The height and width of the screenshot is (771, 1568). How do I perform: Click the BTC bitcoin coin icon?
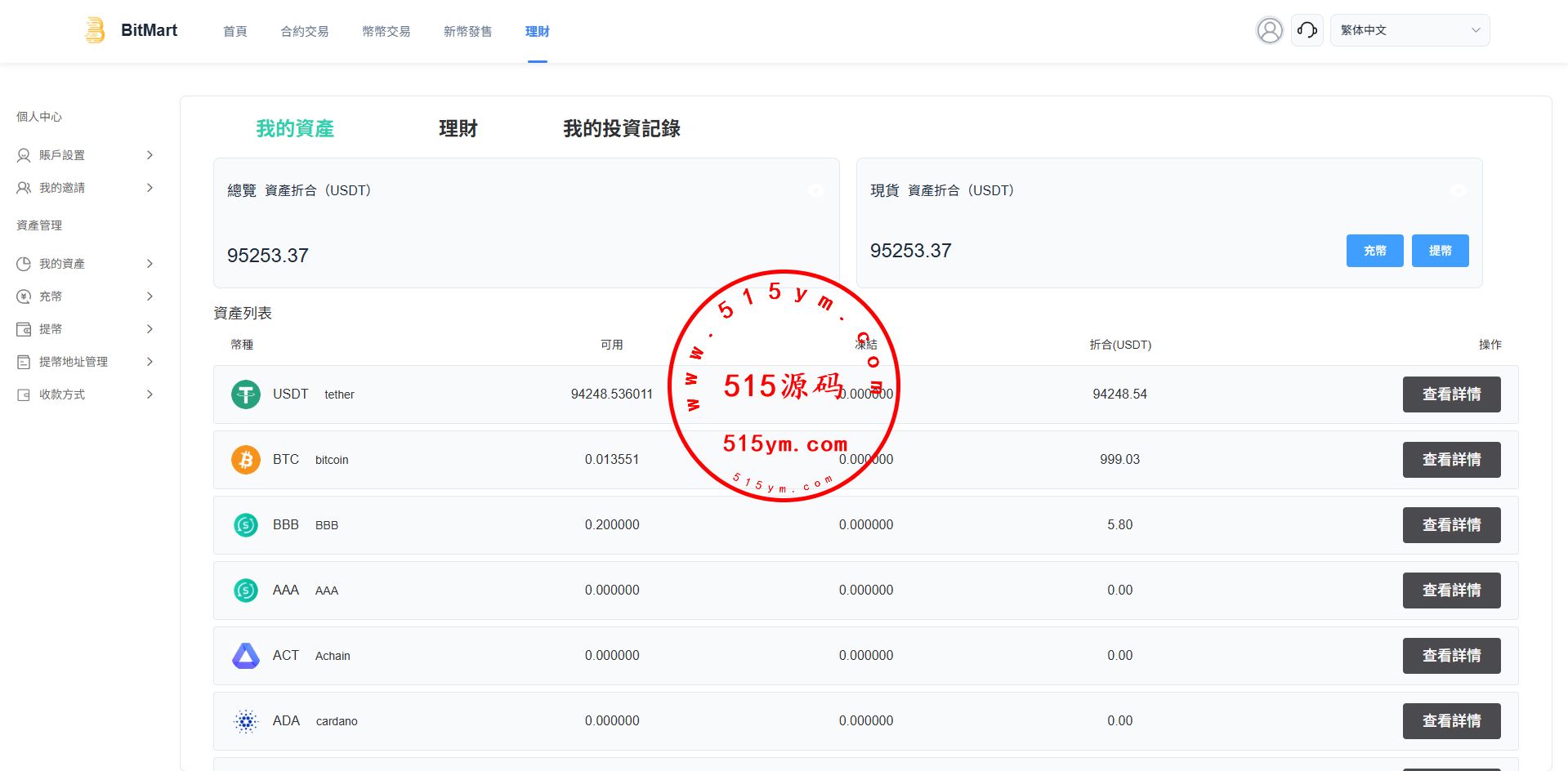245,460
